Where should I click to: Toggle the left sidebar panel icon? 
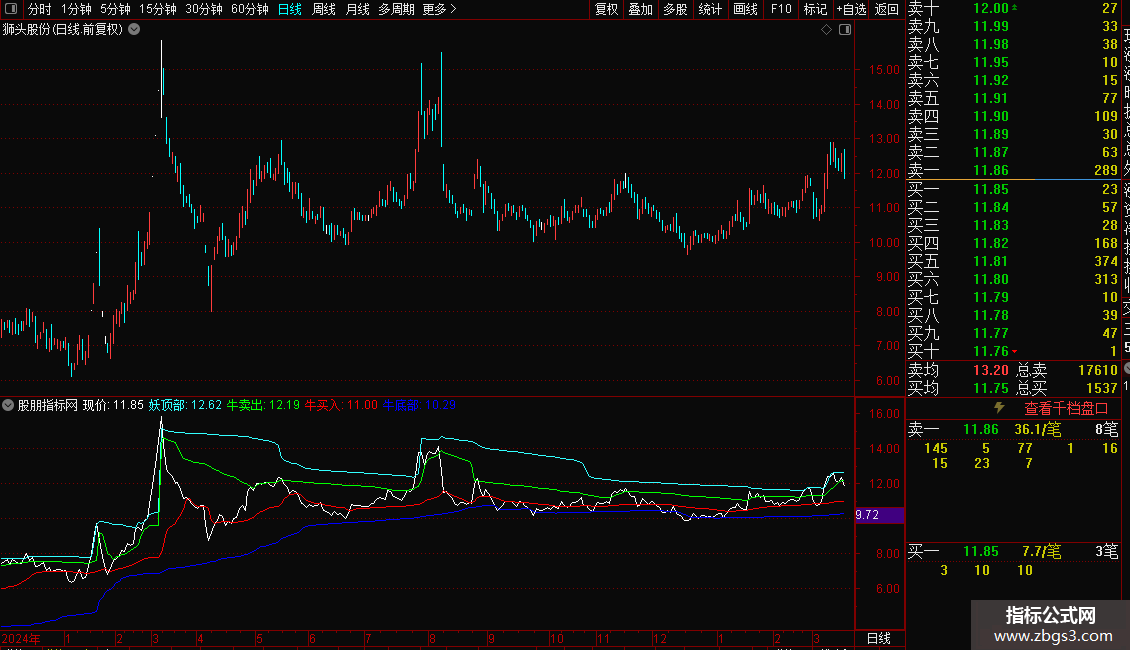[11, 9]
